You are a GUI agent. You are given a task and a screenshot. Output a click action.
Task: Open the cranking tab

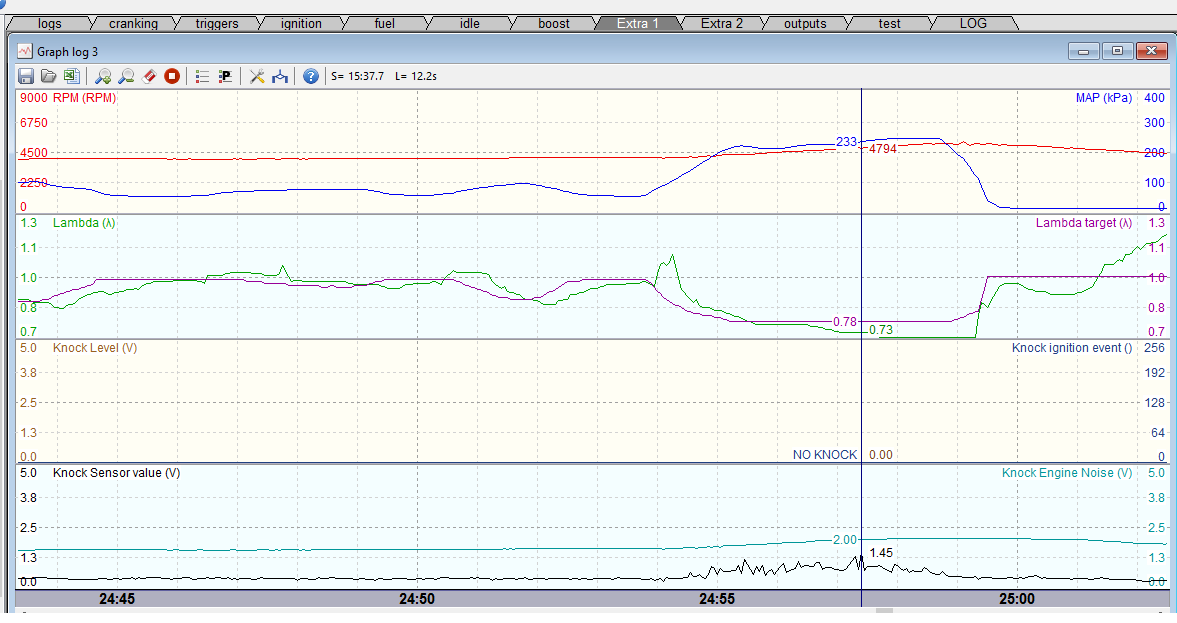pos(133,23)
